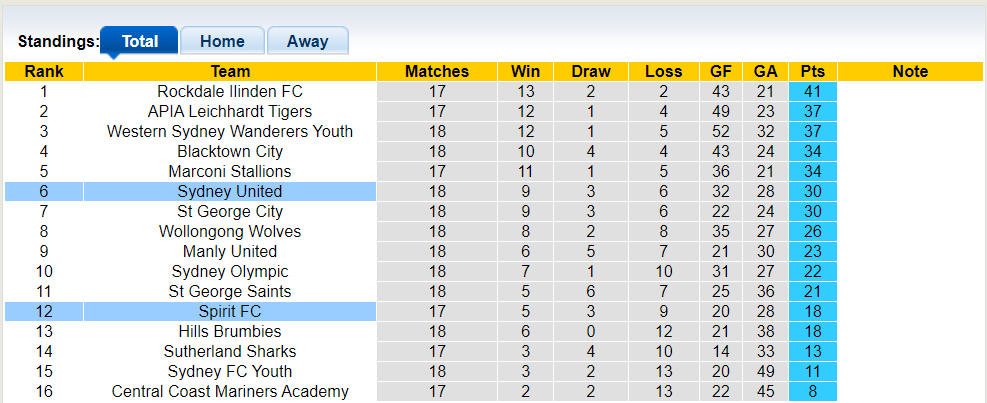Open APIA Leichhardt Tigers team link
Image resolution: width=987 pixels, height=403 pixels.
[x=230, y=111]
